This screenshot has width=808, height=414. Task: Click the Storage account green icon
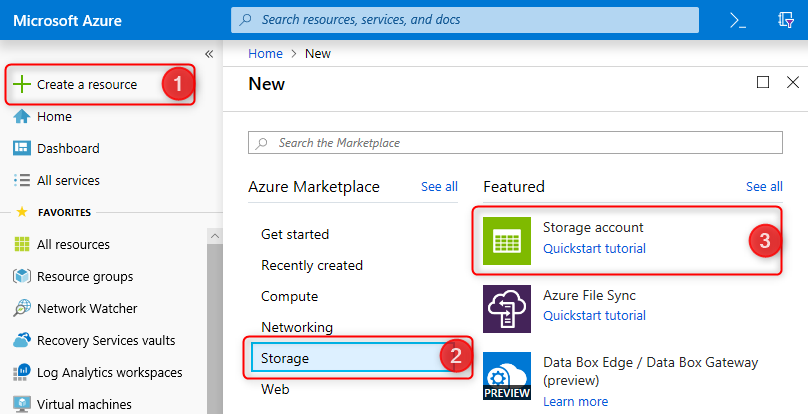click(x=507, y=241)
